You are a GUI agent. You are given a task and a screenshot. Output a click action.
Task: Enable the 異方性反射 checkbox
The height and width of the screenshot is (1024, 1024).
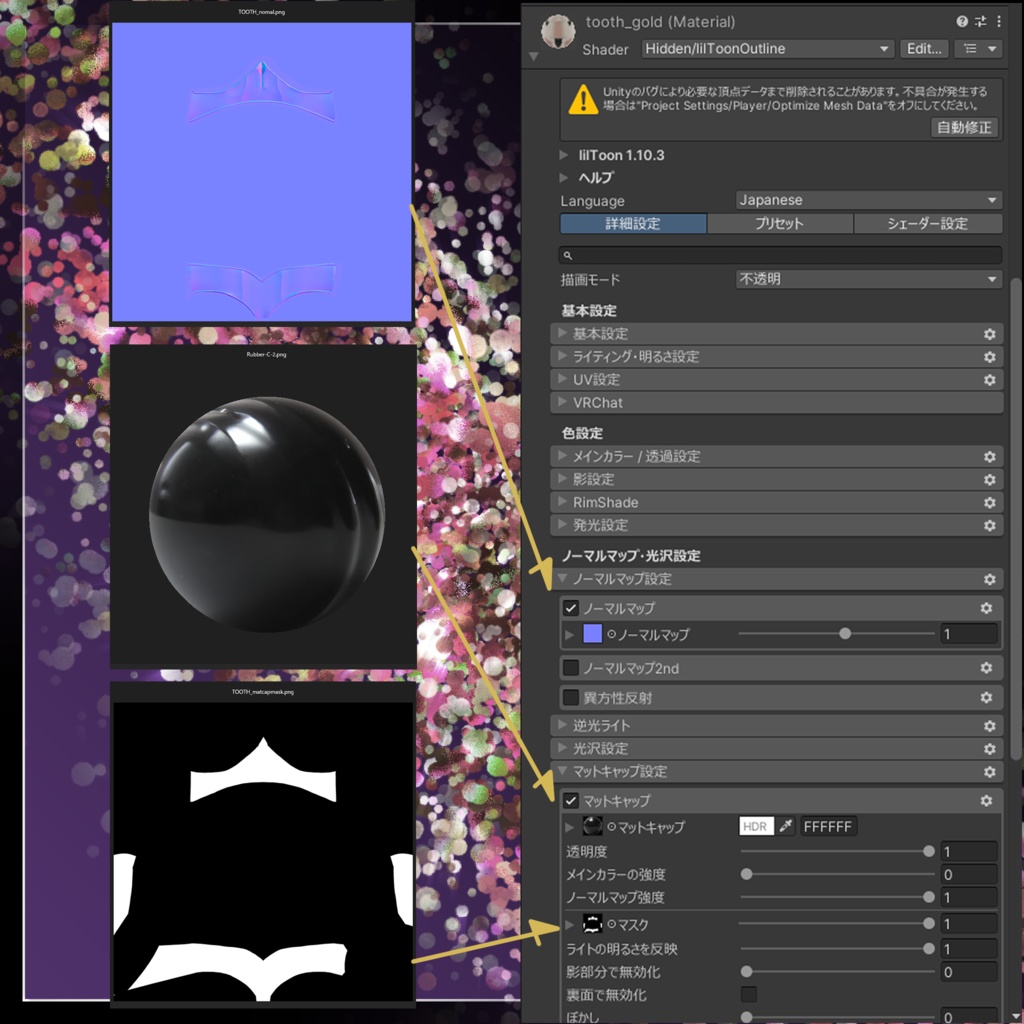point(571,697)
